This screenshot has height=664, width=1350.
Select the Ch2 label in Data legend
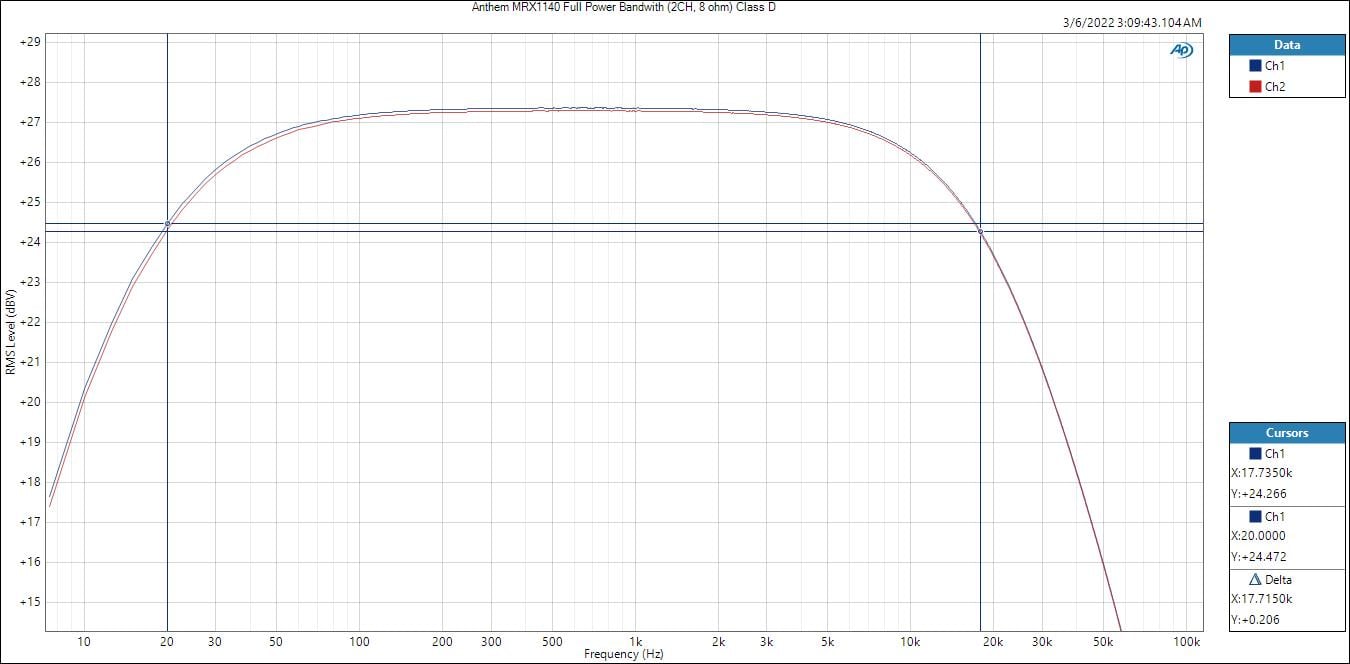coord(1275,87)
